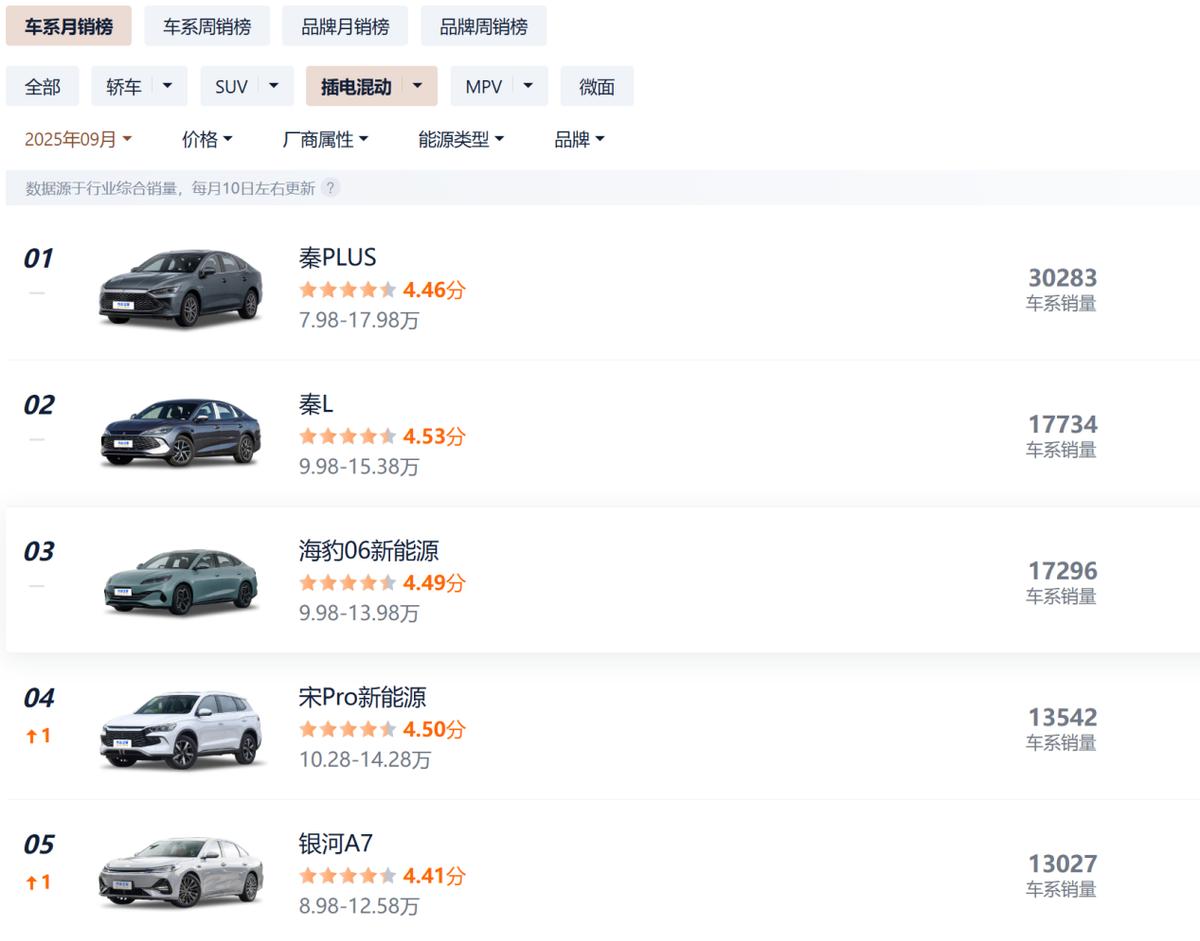Switch to the 车系周销榜 tab
This screenshot has width=1200, height=941.
tap(207, 26)
